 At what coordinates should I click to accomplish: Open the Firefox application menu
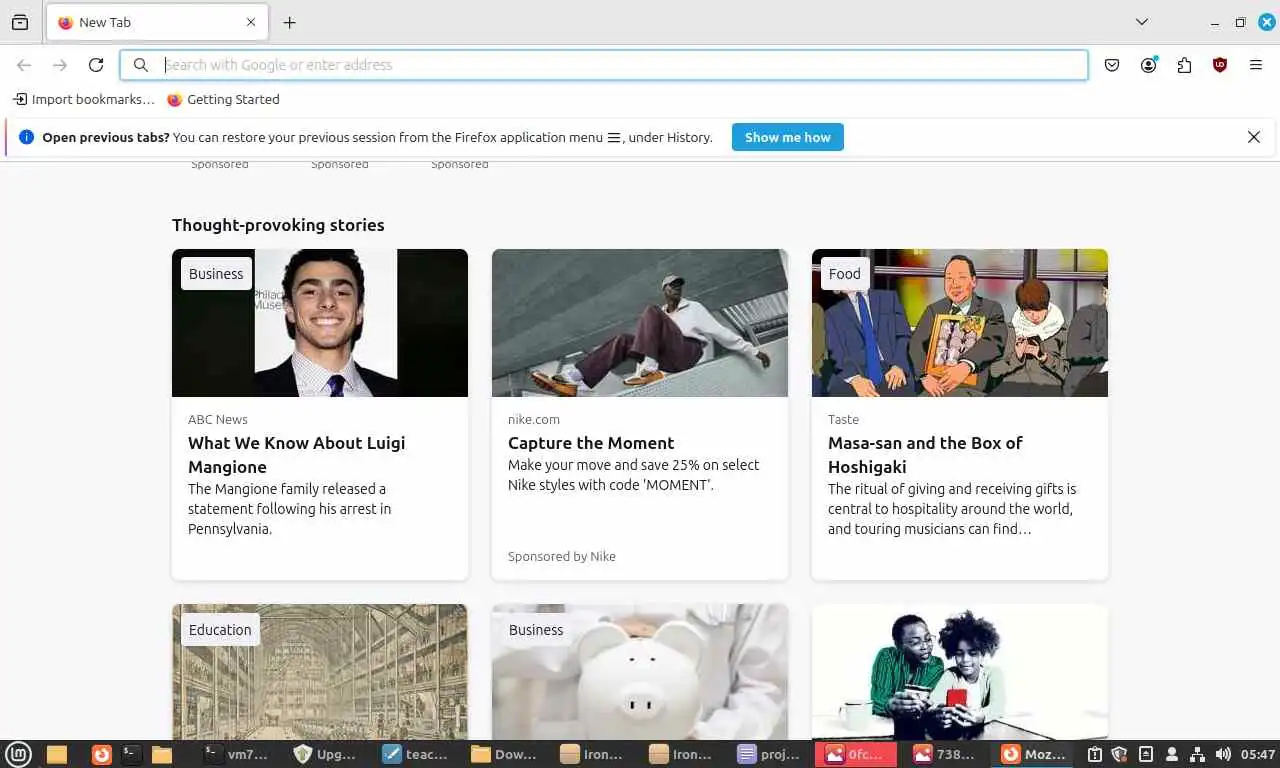click(1256, 65)
